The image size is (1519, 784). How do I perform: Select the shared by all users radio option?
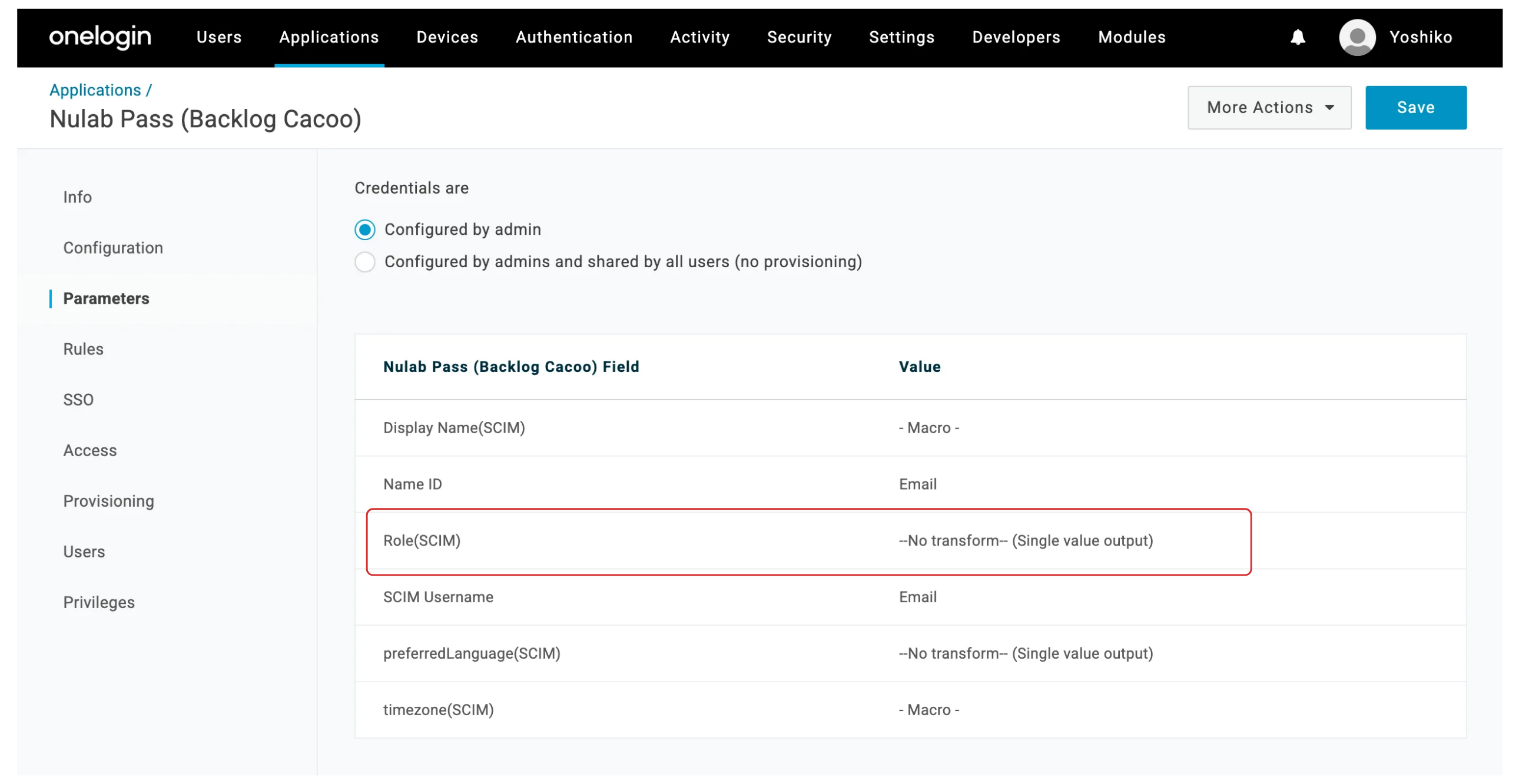pyautogui.click(x=364, y=262)
